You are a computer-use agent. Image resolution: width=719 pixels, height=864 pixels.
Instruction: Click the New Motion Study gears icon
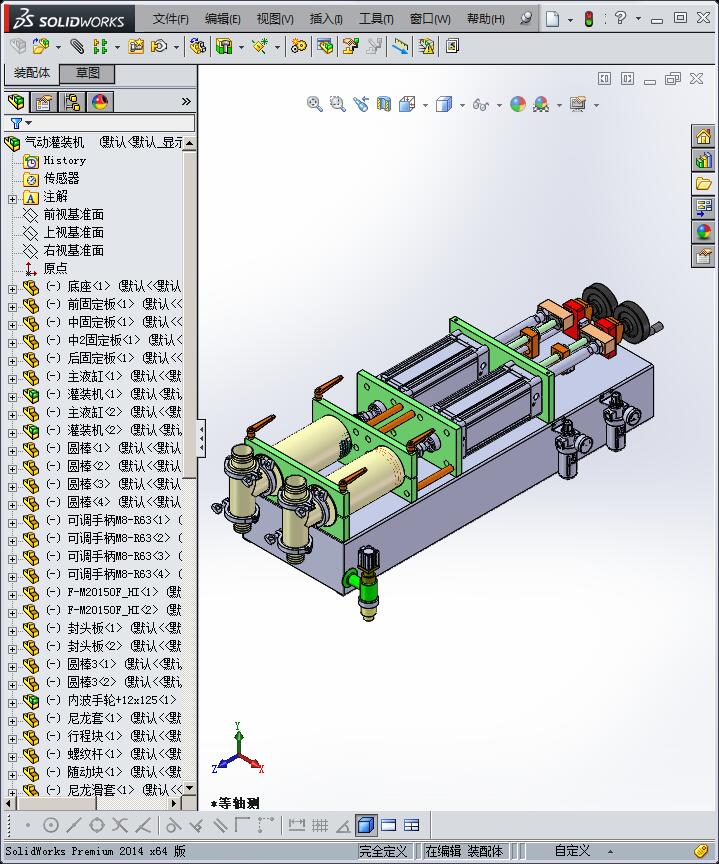pos(299,46)
